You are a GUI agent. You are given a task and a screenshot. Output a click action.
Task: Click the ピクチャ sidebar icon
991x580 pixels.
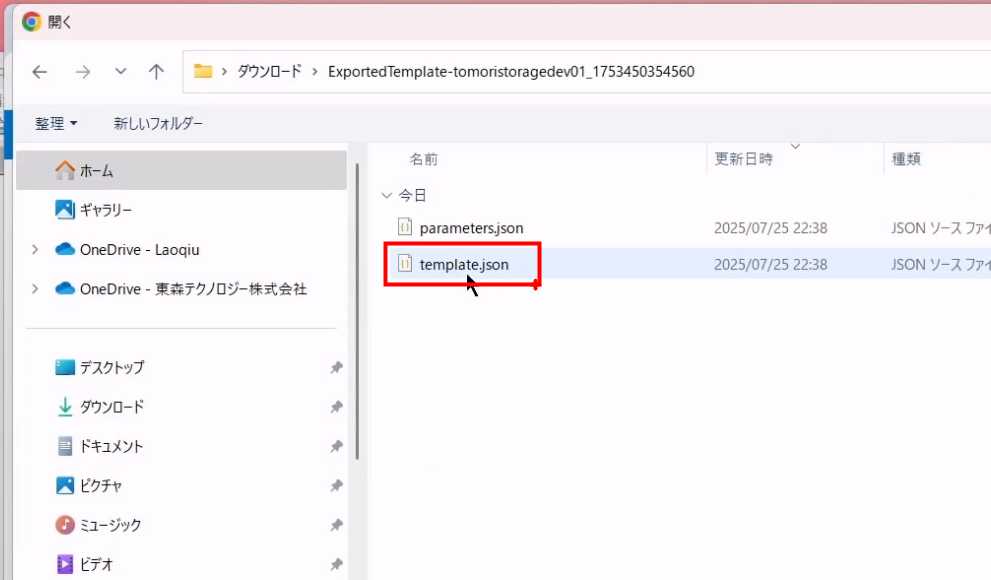point(65,486)
